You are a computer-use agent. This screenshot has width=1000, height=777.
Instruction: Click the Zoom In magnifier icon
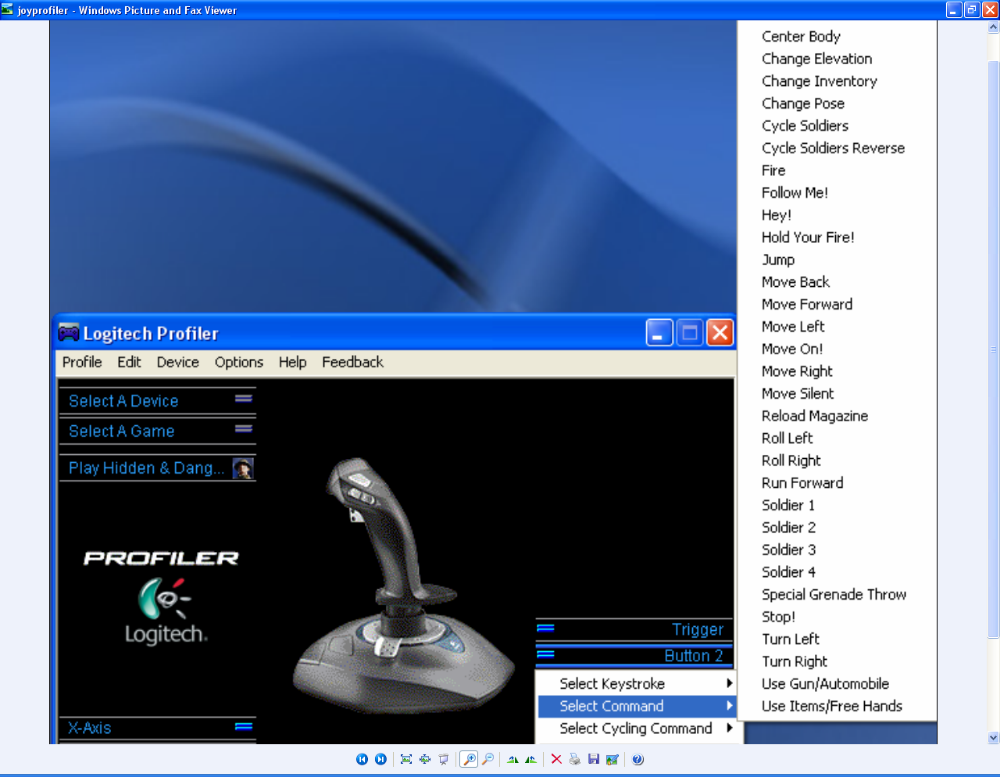point(469,759)
